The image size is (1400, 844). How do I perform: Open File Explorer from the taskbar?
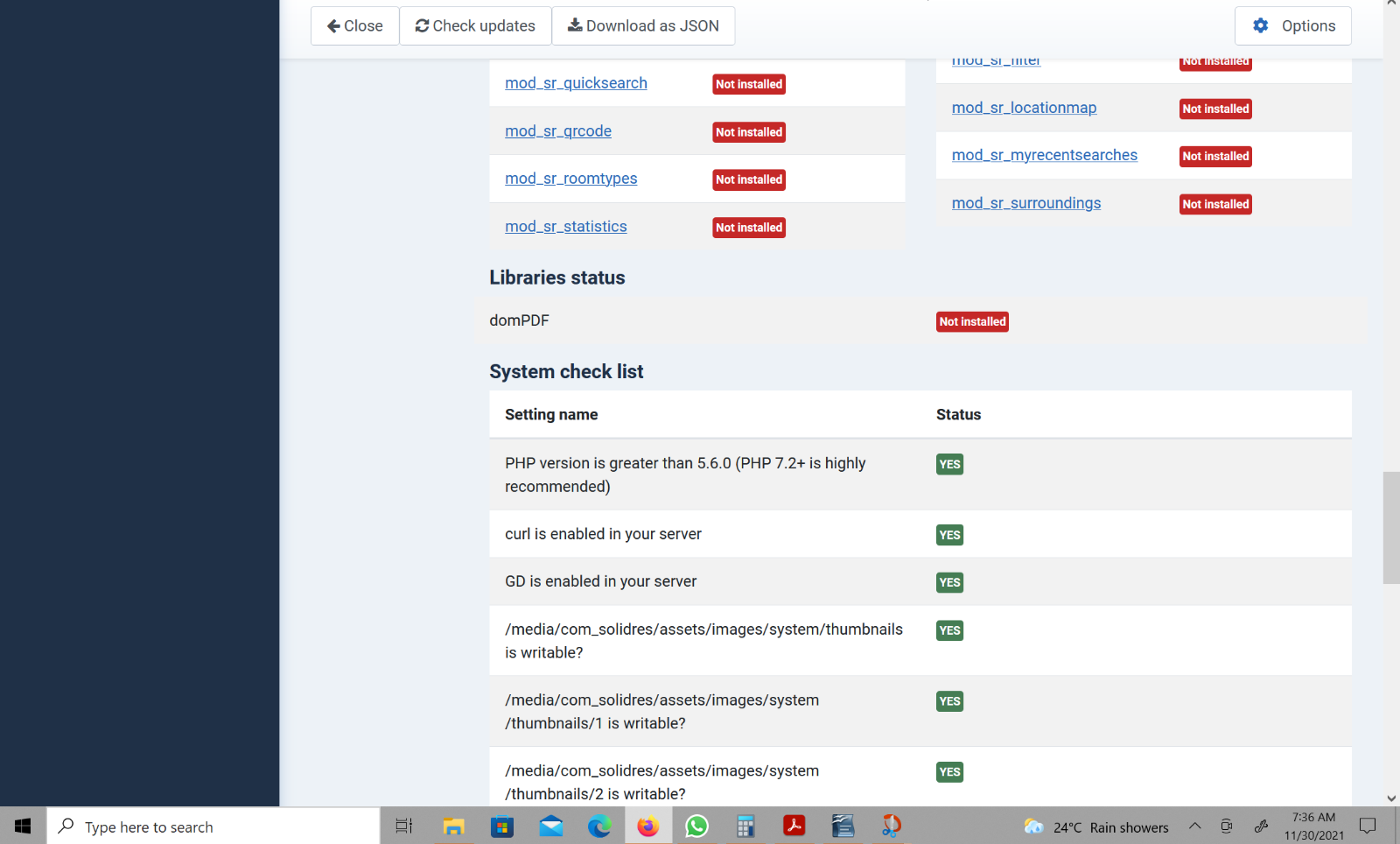coord(453,826)
